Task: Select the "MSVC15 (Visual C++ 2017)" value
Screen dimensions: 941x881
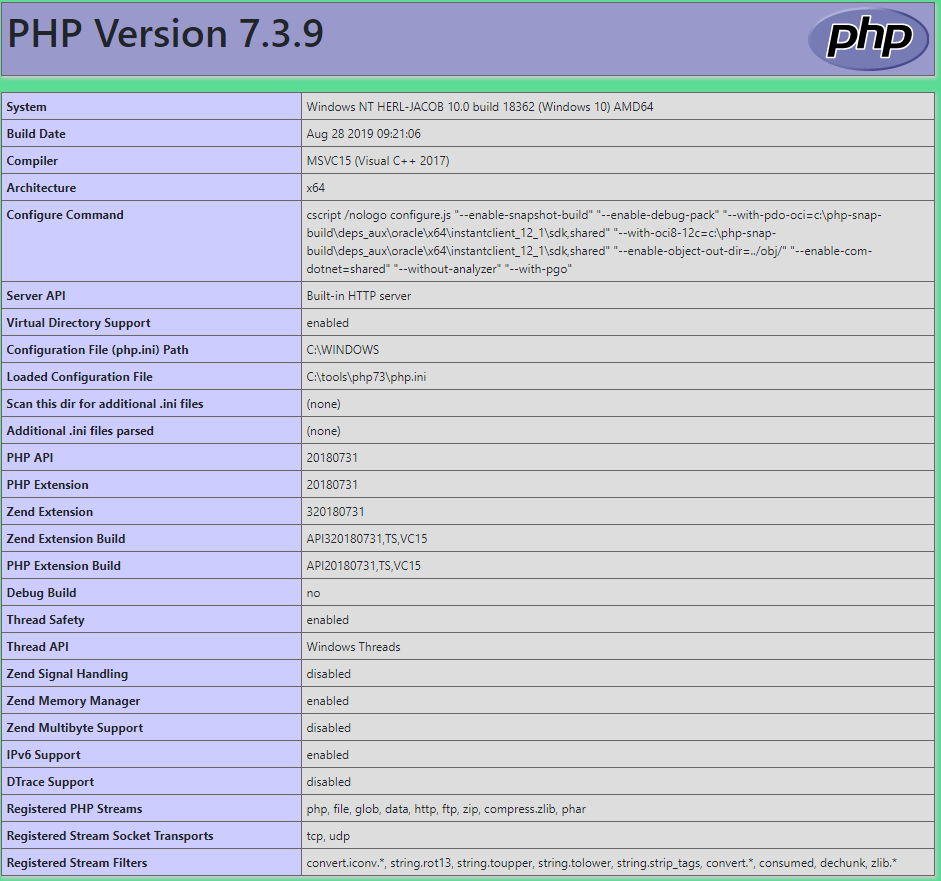Action: pyautogui.click(x=378, y=161)
